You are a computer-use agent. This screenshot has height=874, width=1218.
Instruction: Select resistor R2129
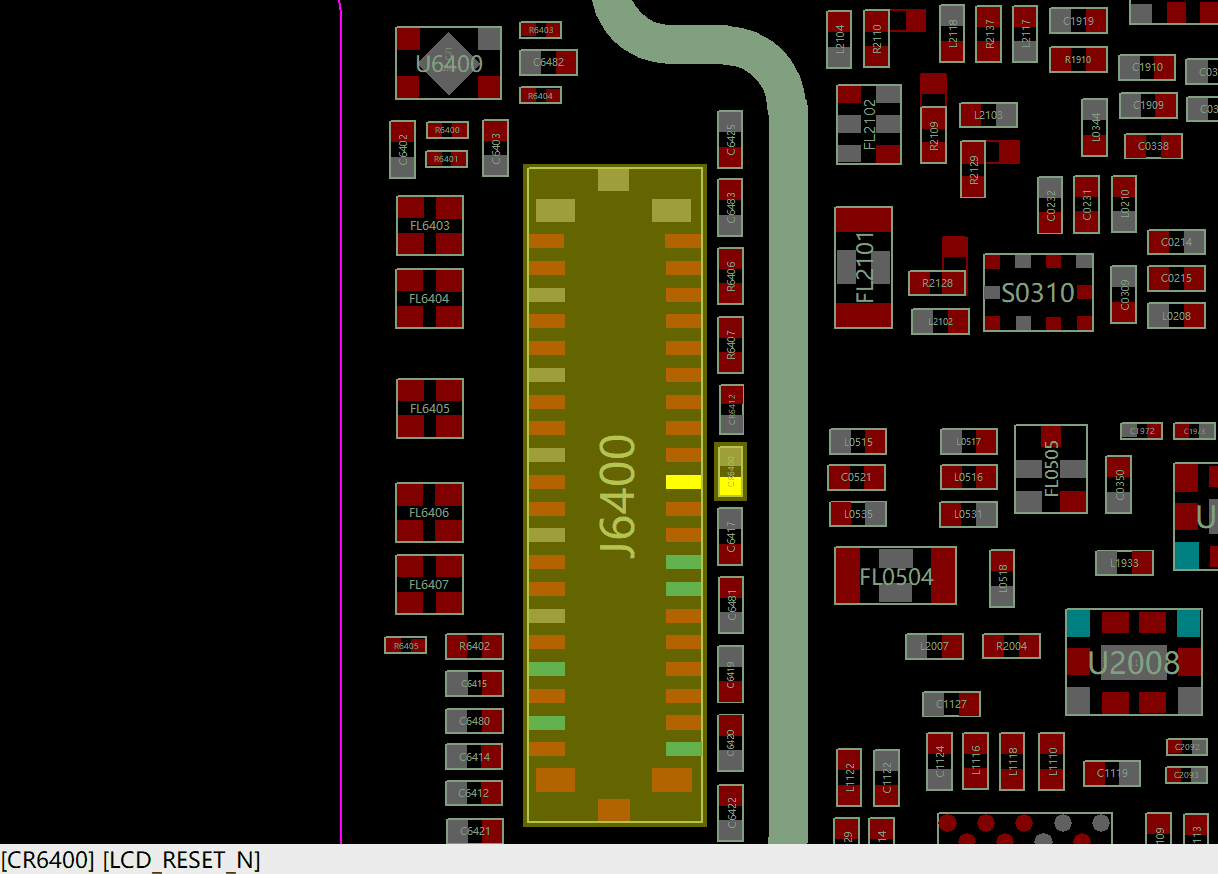(972, 169)
